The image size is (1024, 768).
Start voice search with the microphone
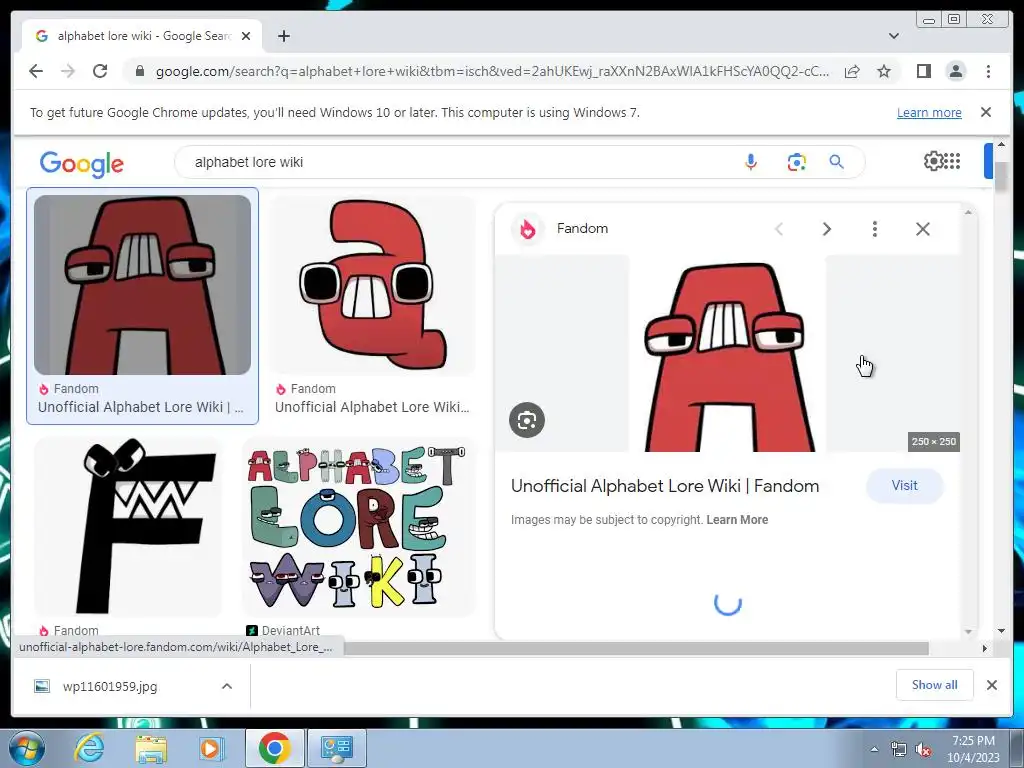751,162
